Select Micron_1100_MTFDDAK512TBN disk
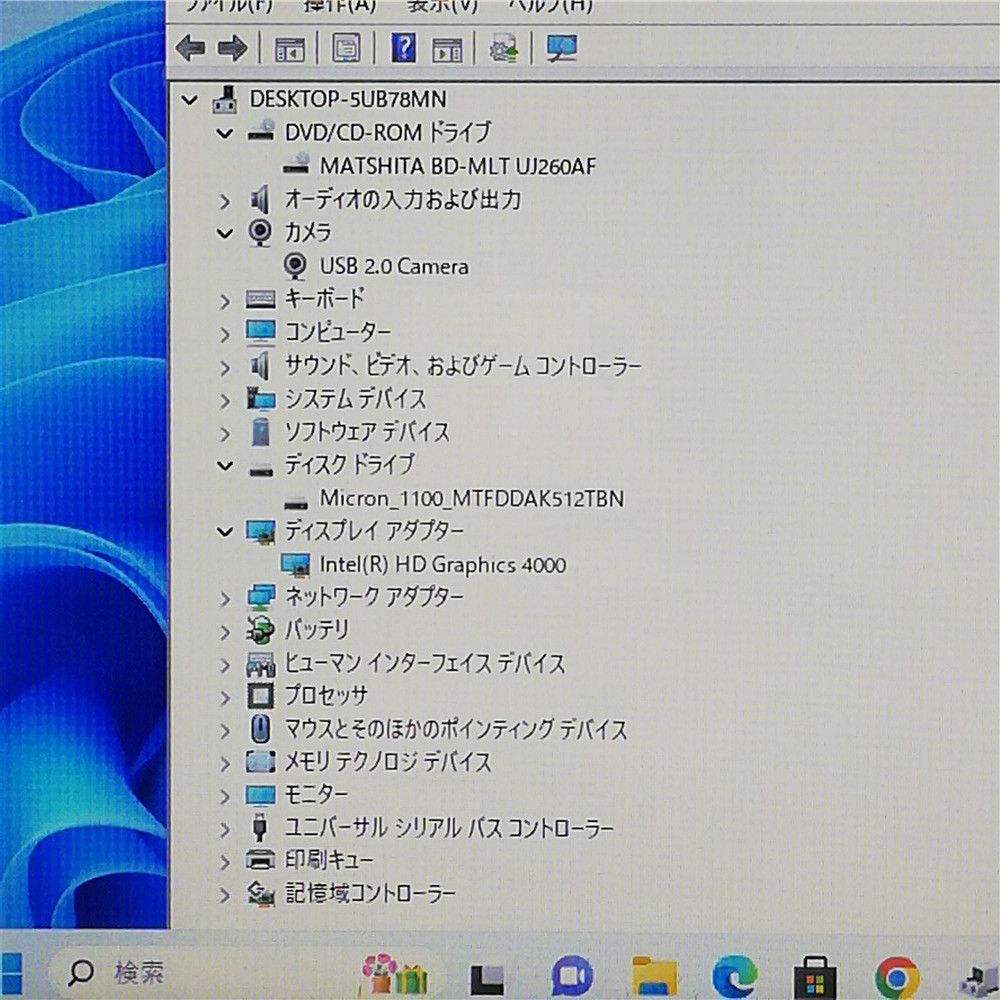 coord(472,498)
